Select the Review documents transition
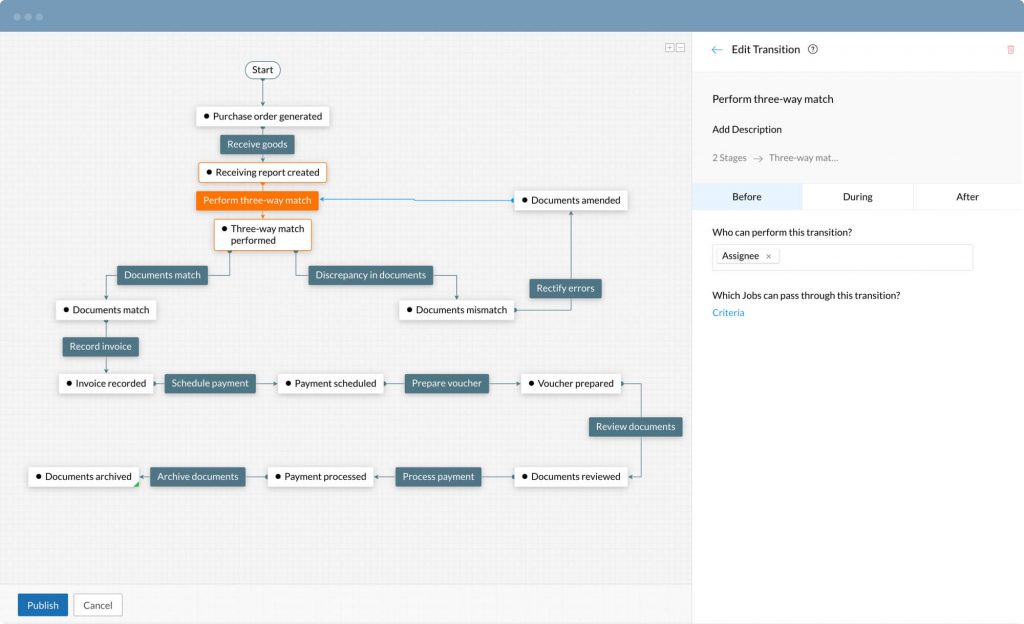The image size is (1024, 624). 635,427
